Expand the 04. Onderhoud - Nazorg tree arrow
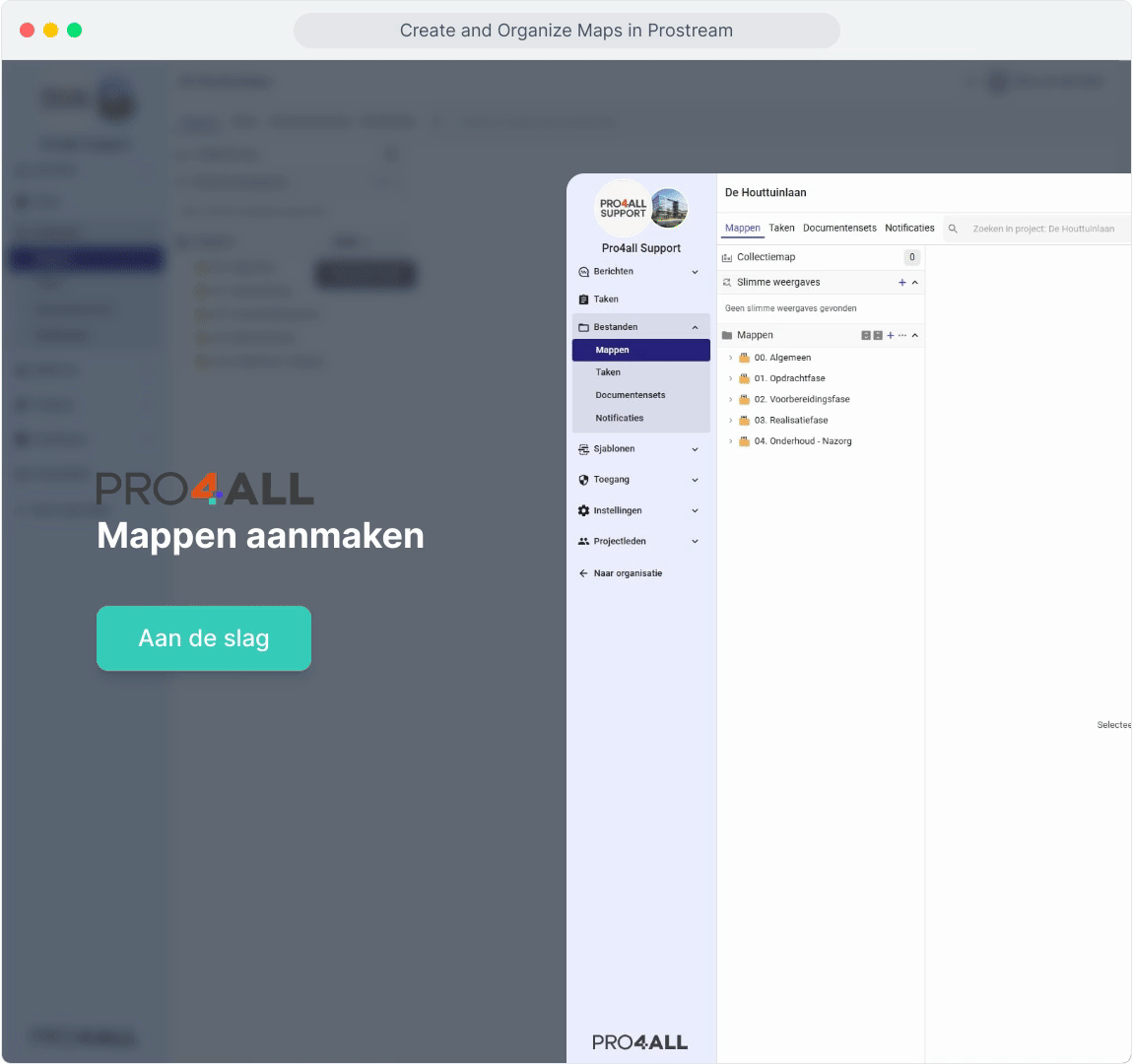This screenshot has width=1133, height=1064. point(730,441)
